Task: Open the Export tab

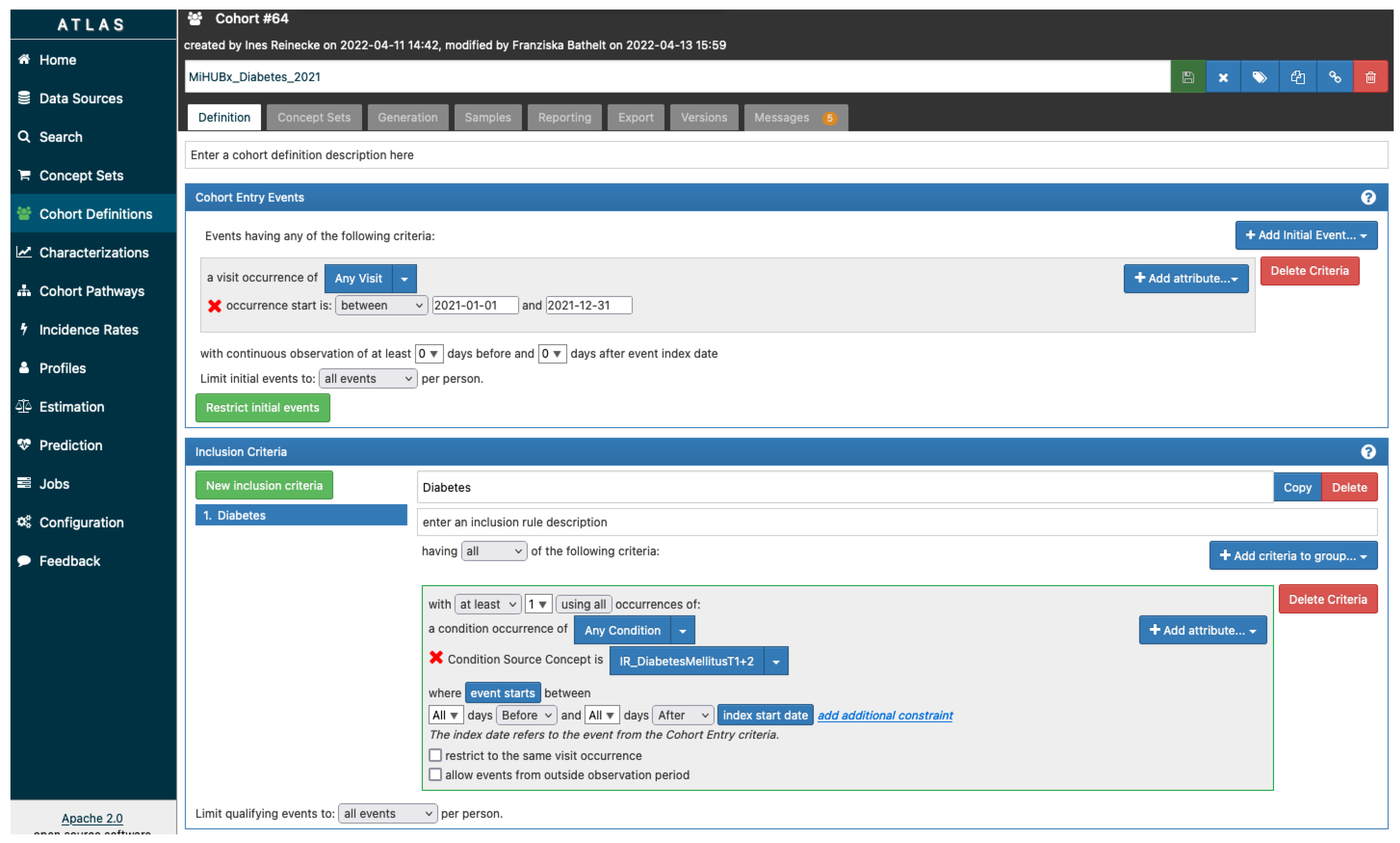Action: click(635, 117)
